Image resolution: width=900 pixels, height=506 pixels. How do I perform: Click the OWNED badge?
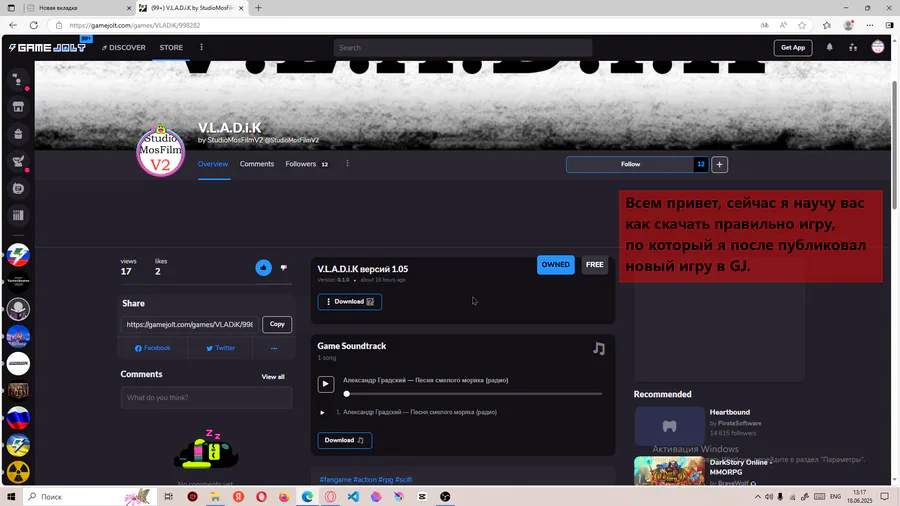[556, 264]
